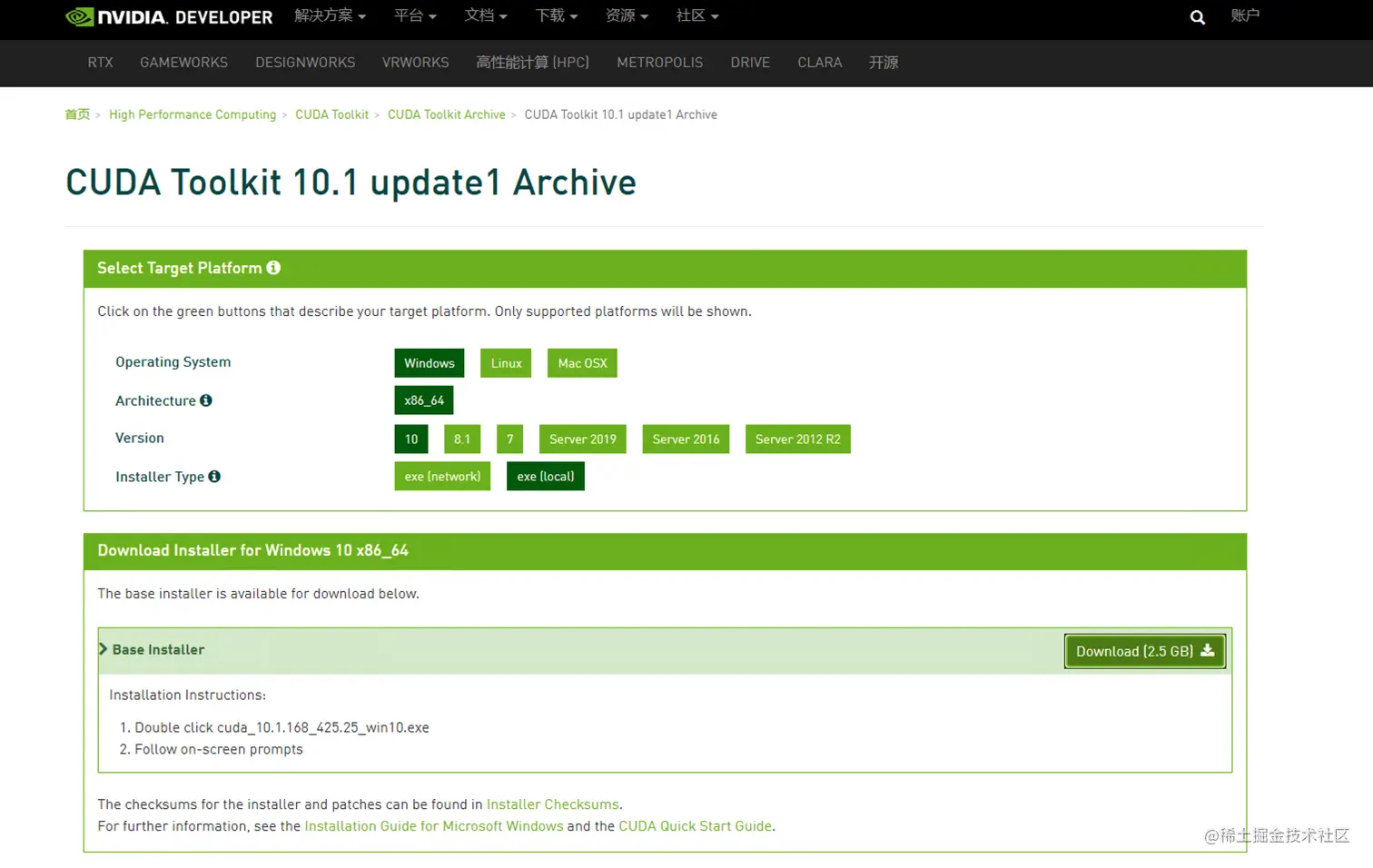
Task: Pick Windows version 8.1
Action: pos(462,439)
